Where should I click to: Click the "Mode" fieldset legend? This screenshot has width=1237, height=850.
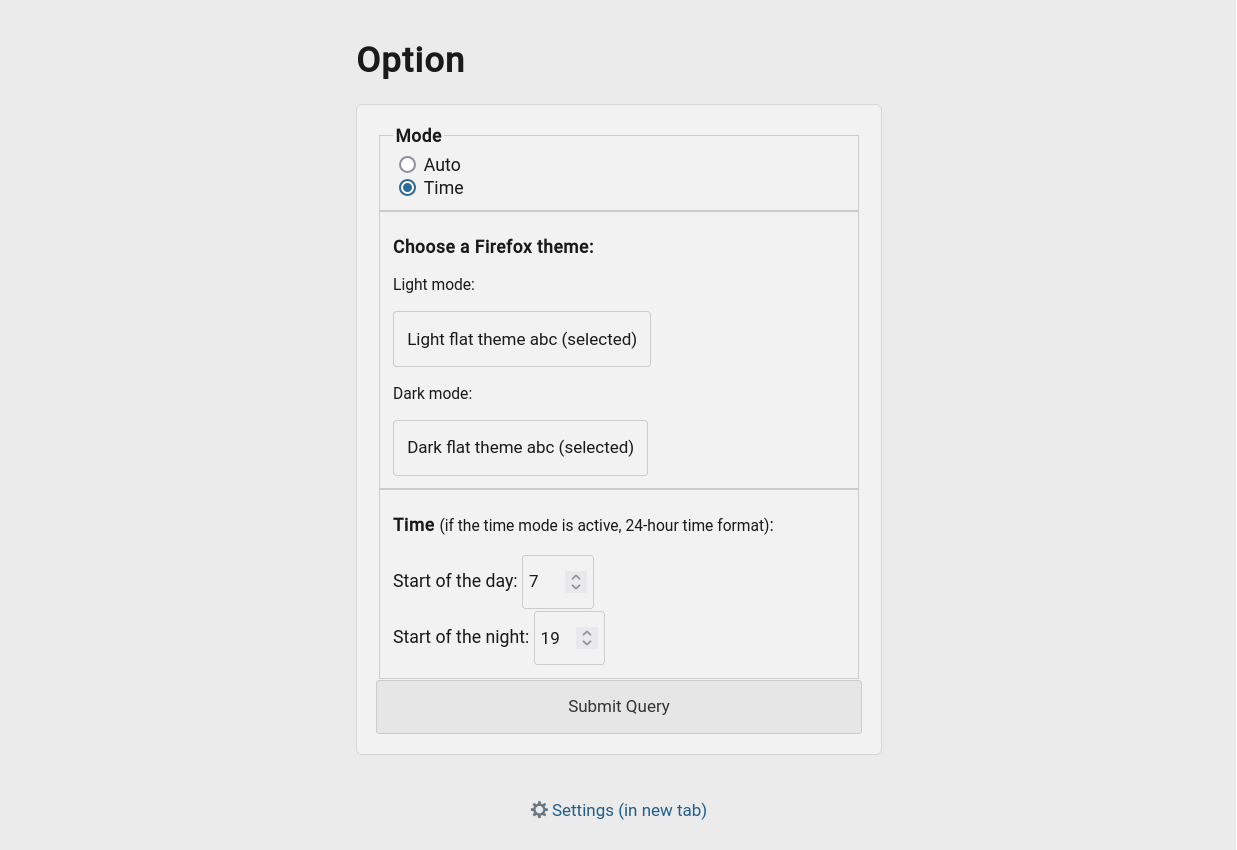pyautogui.click(x=419, y=136)
